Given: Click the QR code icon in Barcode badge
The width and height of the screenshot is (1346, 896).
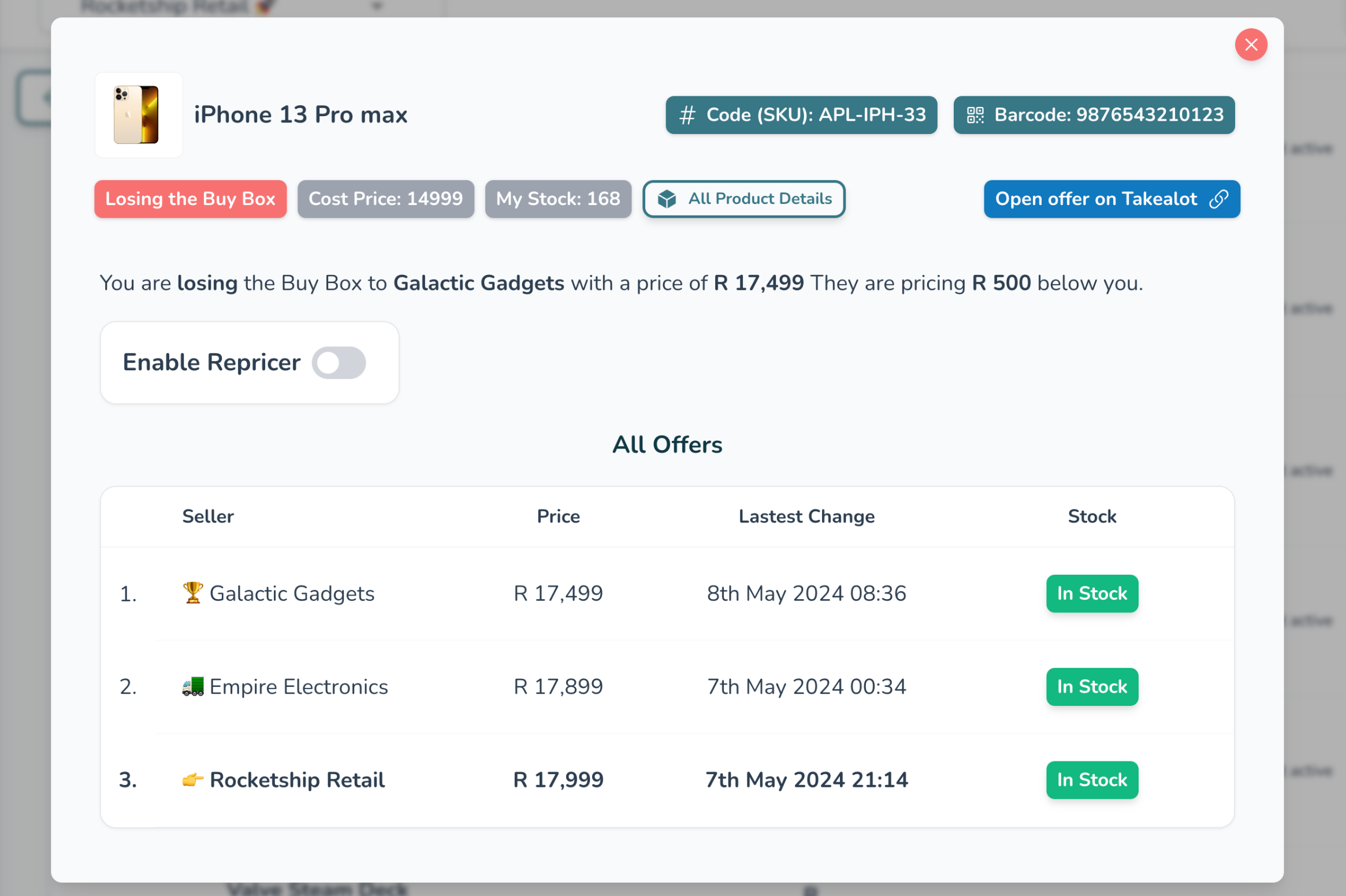Looking at the screenshot, I should click(x=975, y=115).
